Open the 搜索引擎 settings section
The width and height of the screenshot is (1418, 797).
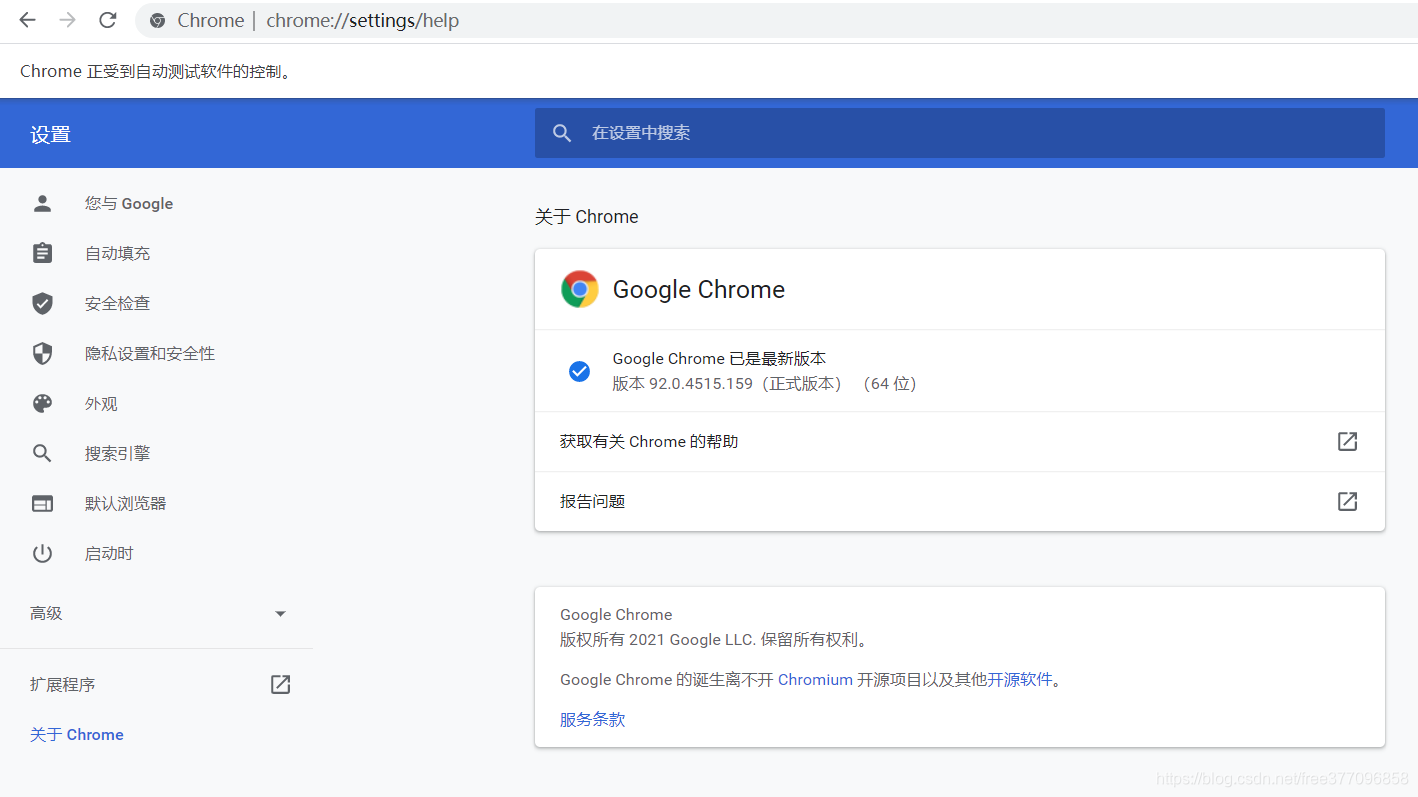click(117, 453)
